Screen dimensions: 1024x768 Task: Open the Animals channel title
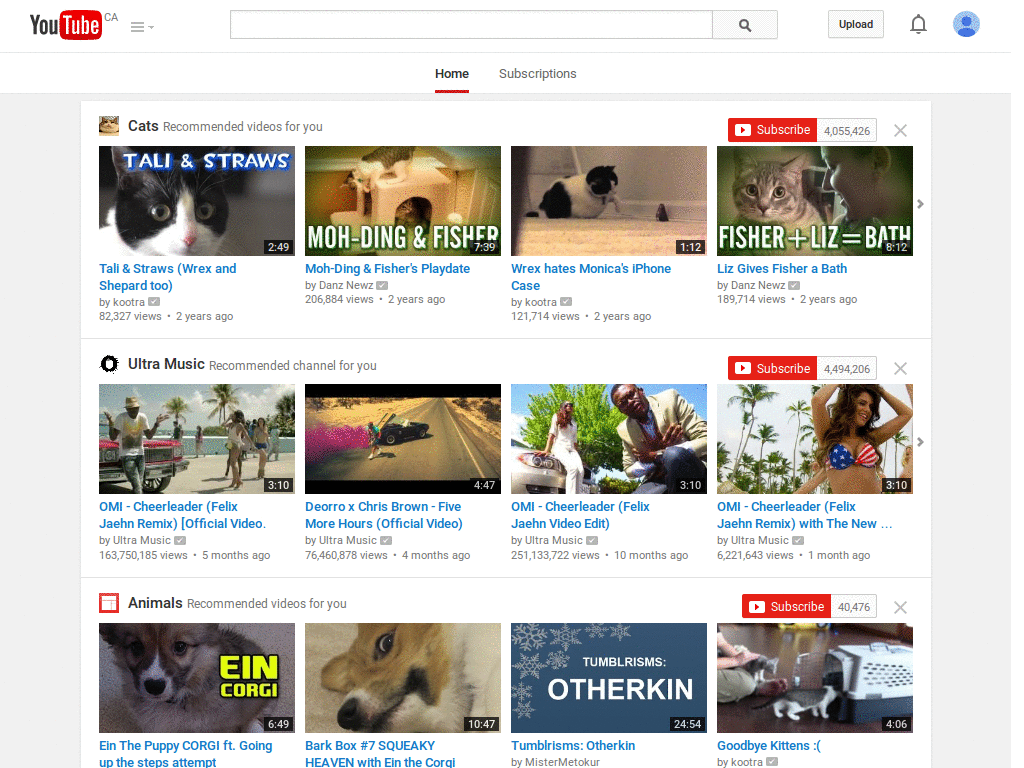(x=155, y=603)
